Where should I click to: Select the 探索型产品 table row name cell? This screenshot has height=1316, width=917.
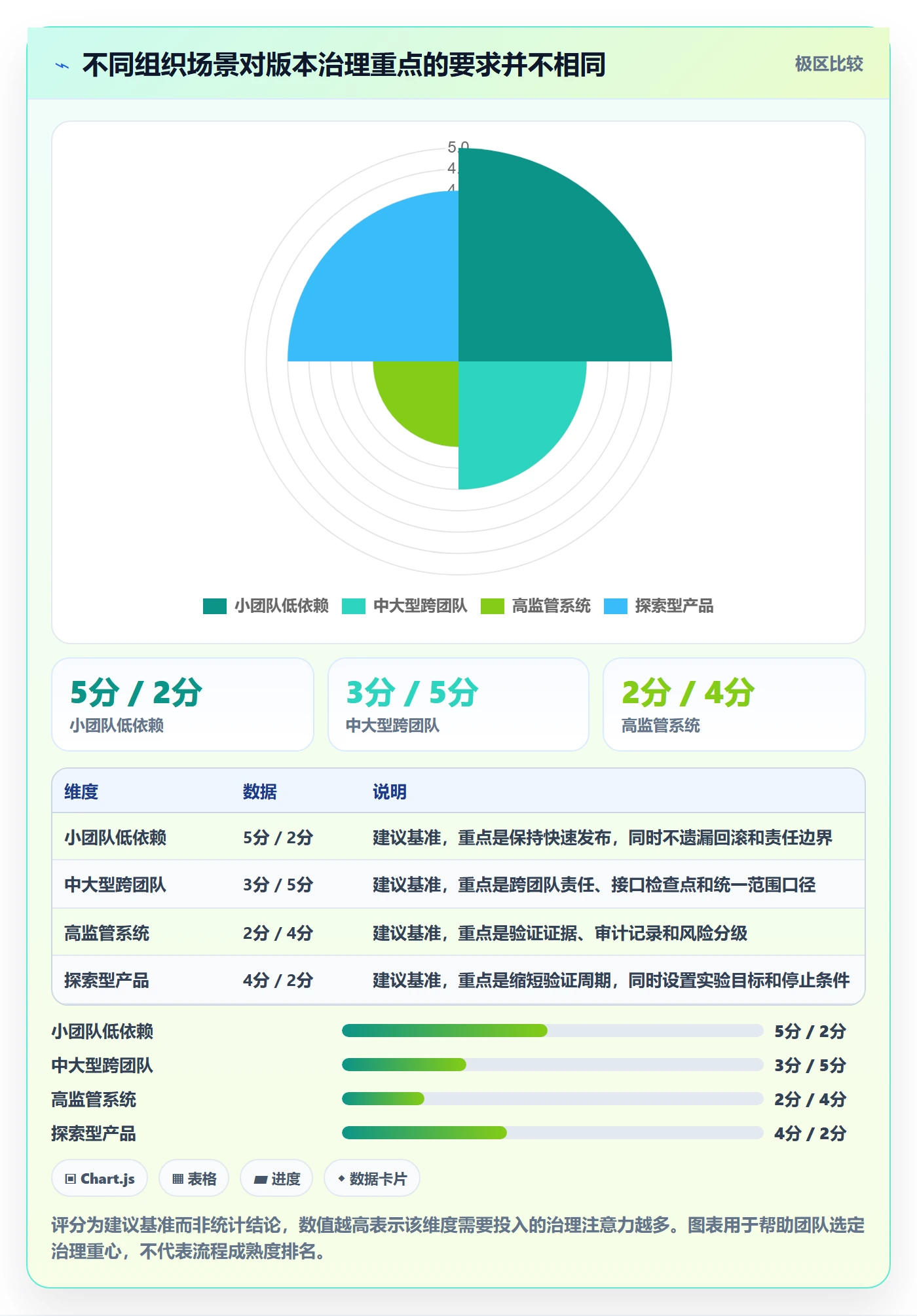click(x=107, y=980)
